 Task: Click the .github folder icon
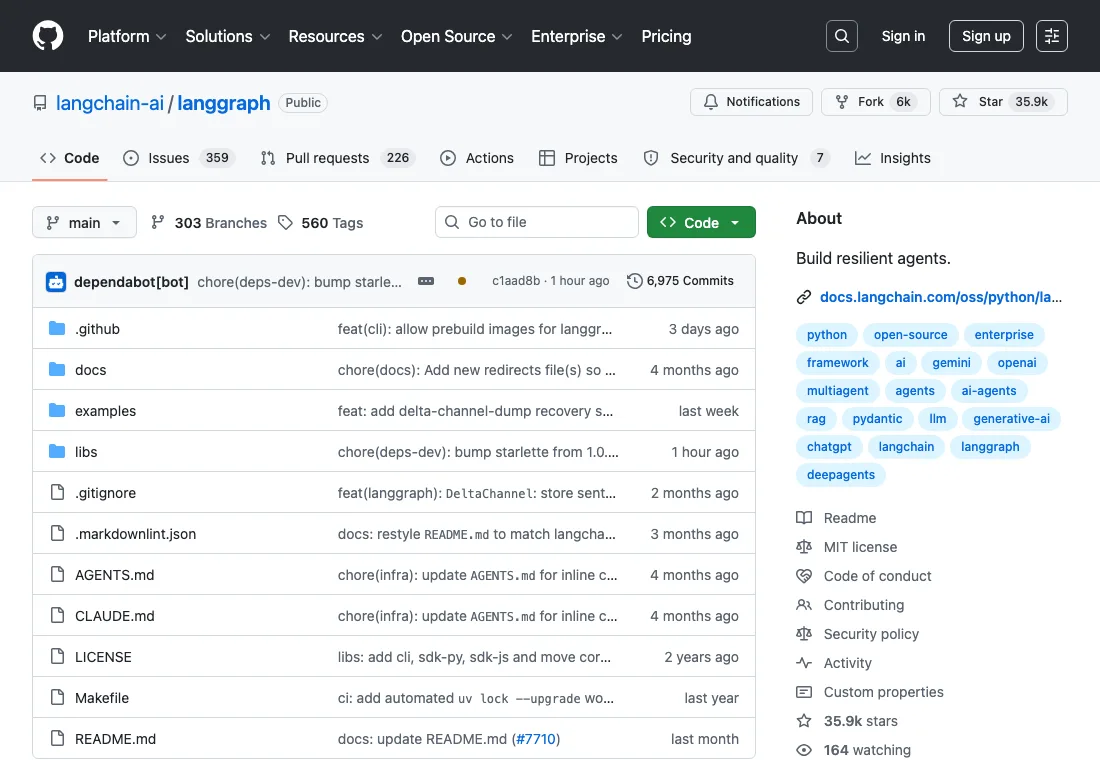[x=57, y=328]
